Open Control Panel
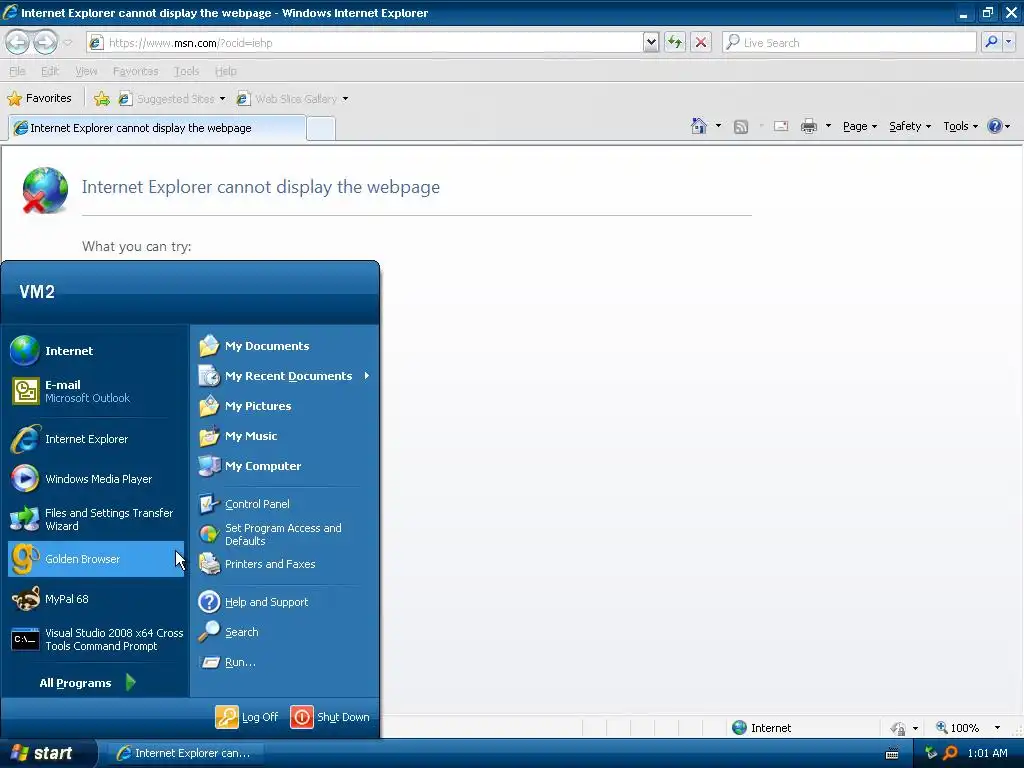 click(x=285, y=504)
